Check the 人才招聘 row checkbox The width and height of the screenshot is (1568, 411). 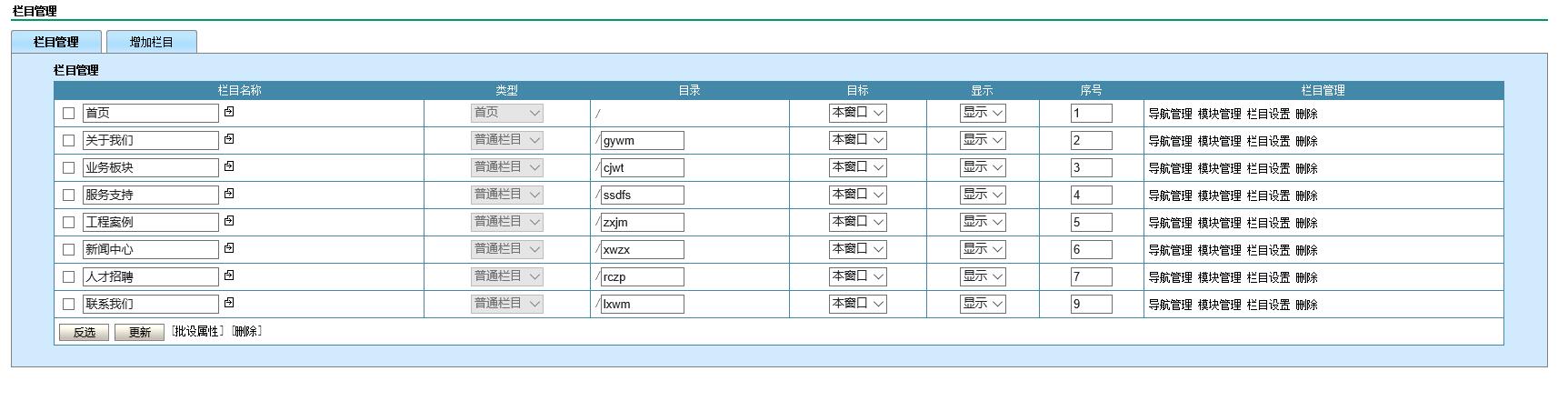tap(68, 276)
